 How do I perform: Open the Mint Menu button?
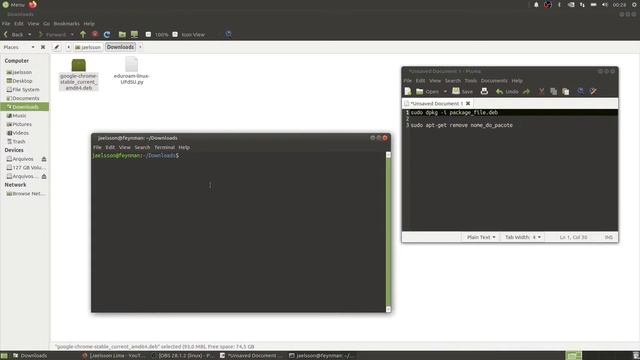coord(14,4)
